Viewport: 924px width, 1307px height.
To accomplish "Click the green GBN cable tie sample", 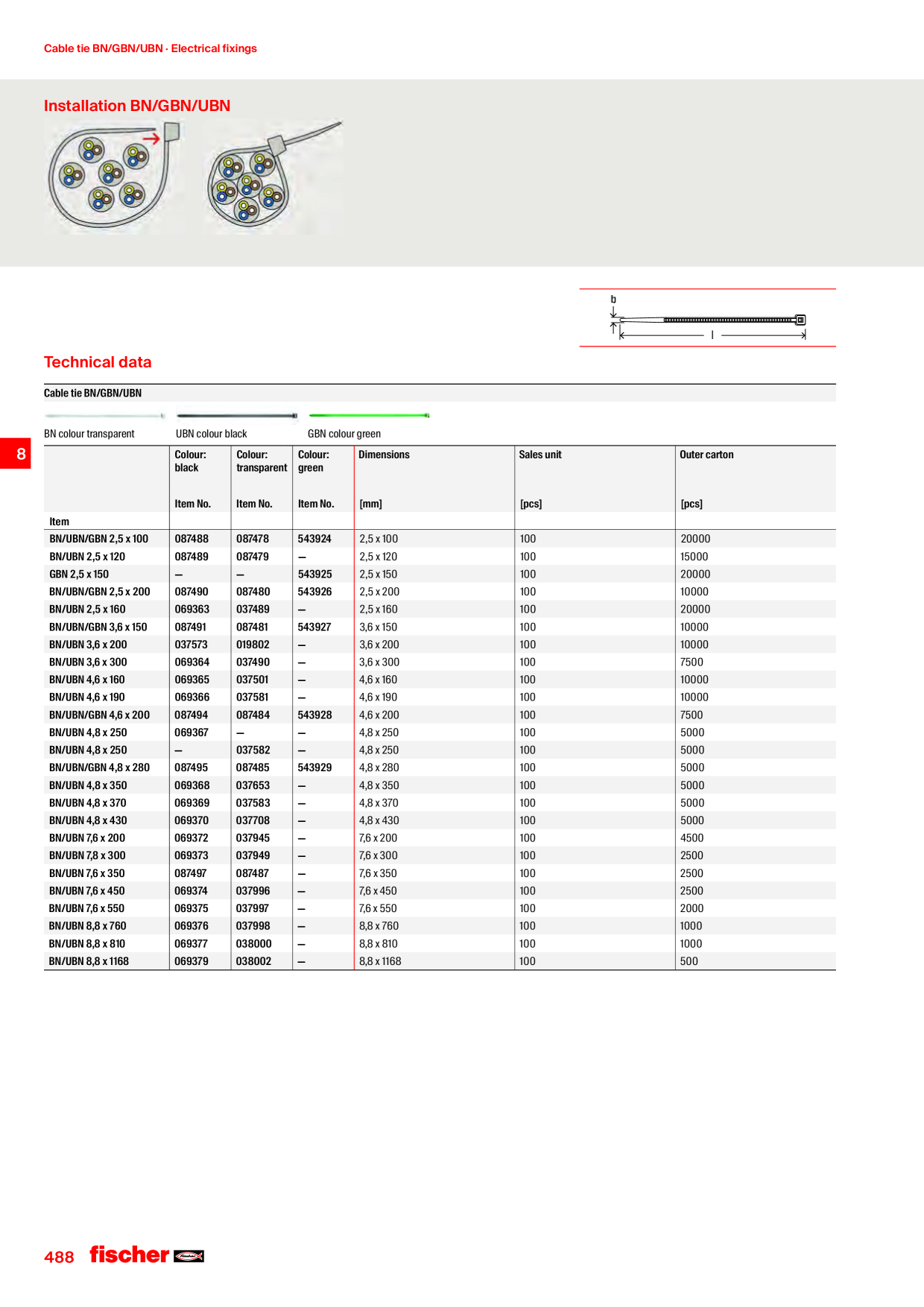I will tap(369, 415).
